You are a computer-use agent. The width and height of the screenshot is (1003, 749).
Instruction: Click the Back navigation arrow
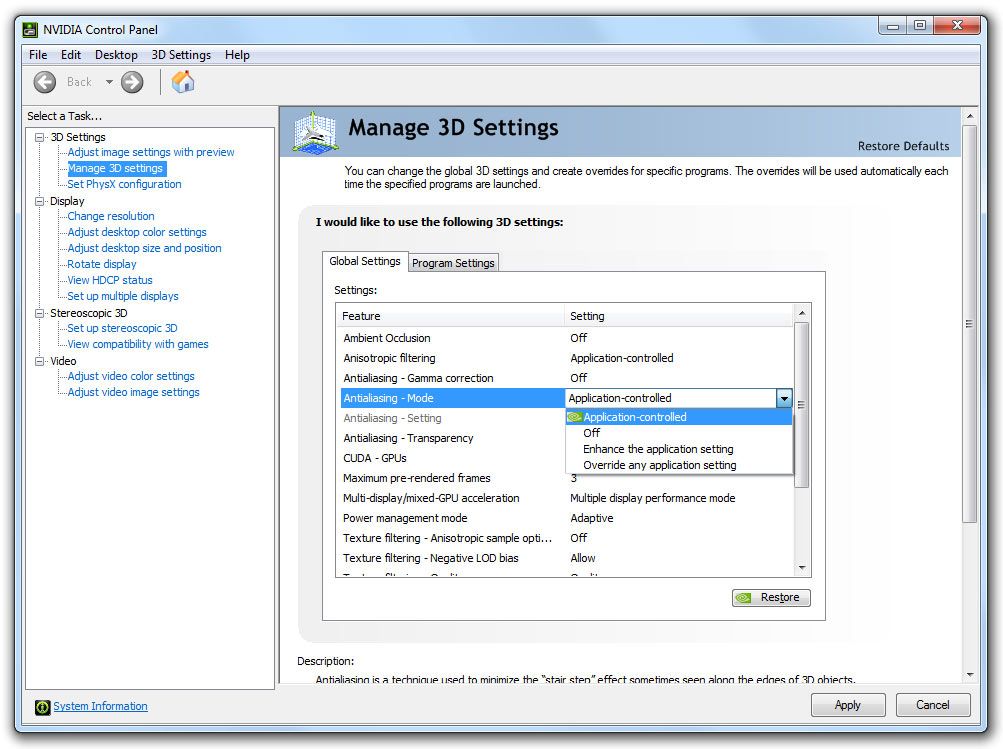coord(44,81)
